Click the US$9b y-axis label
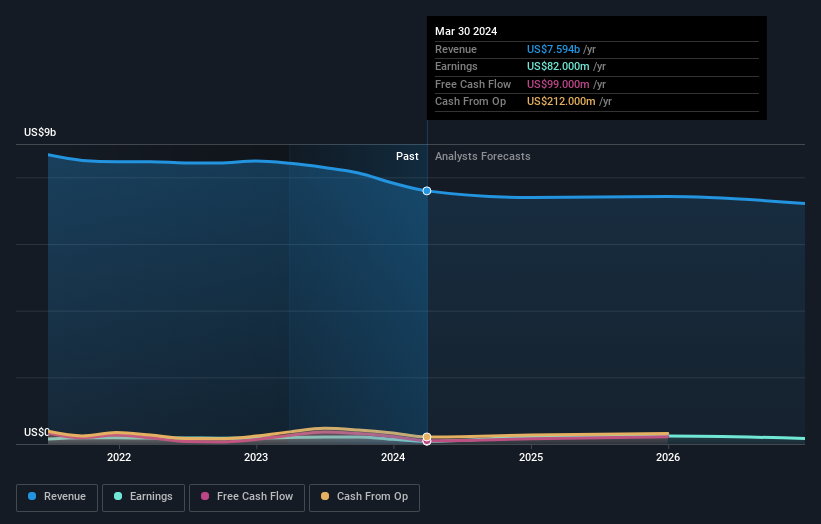 pos(40,132)
